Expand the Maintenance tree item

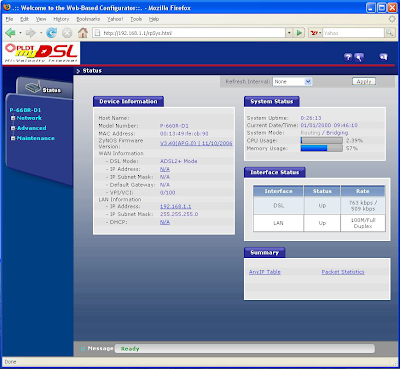point(13,138)
